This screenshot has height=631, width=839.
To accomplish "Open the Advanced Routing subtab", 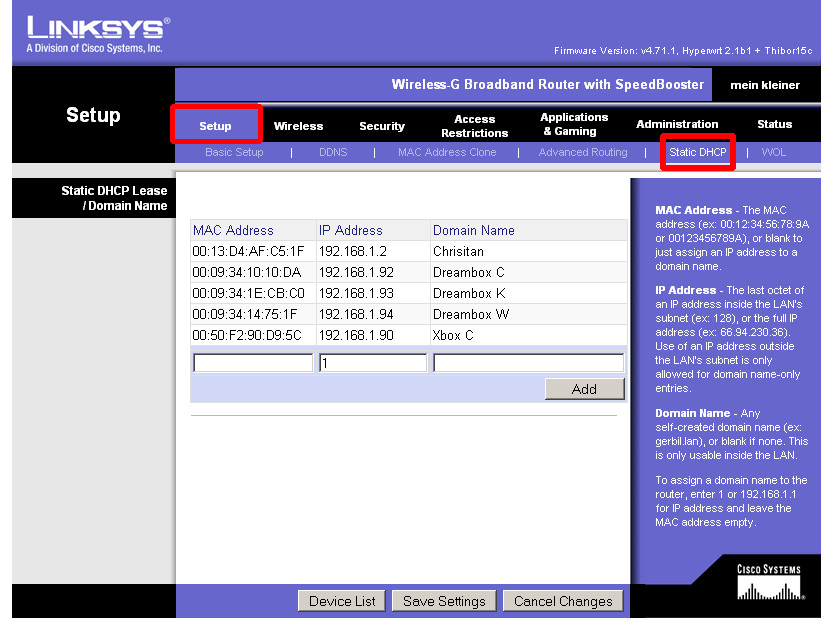I will point(583,152).
